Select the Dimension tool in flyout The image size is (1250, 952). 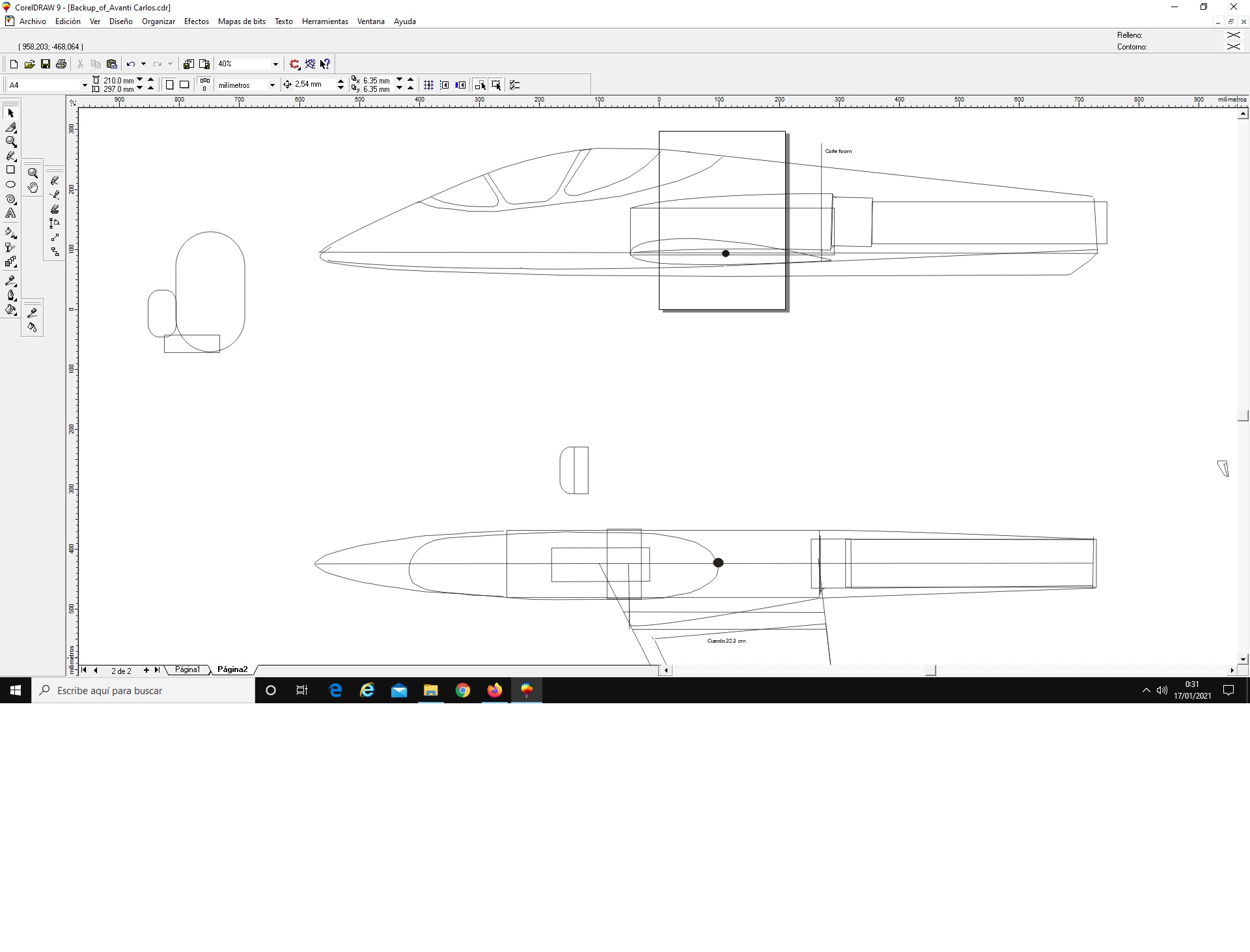55,223
